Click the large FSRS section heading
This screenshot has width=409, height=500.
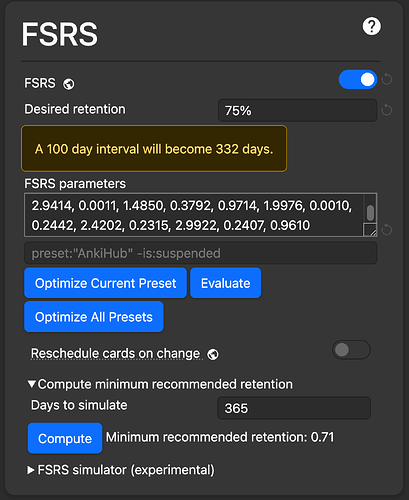coord(60,34)
